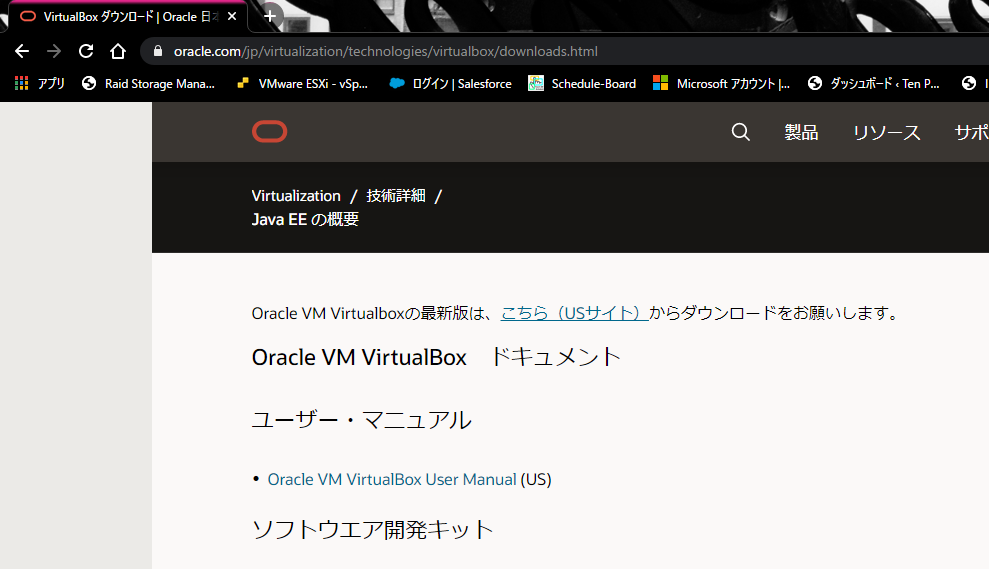Go back to the previous page

(22, 51)
